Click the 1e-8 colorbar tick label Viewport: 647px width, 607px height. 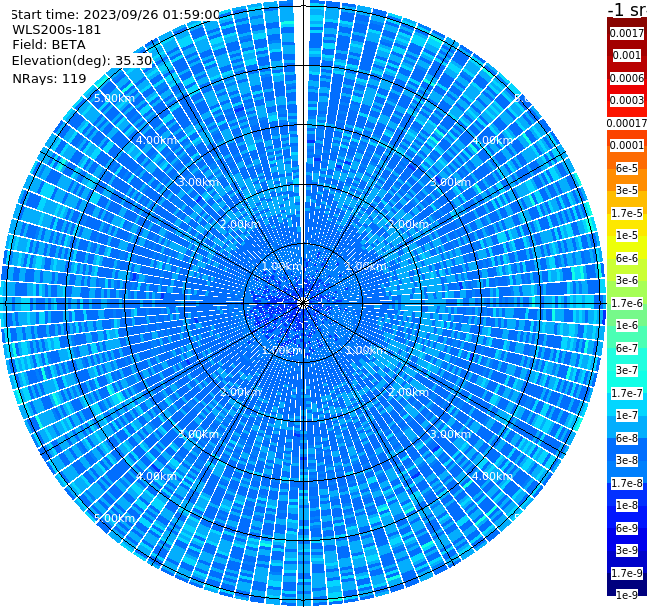[x=627, y=505]
